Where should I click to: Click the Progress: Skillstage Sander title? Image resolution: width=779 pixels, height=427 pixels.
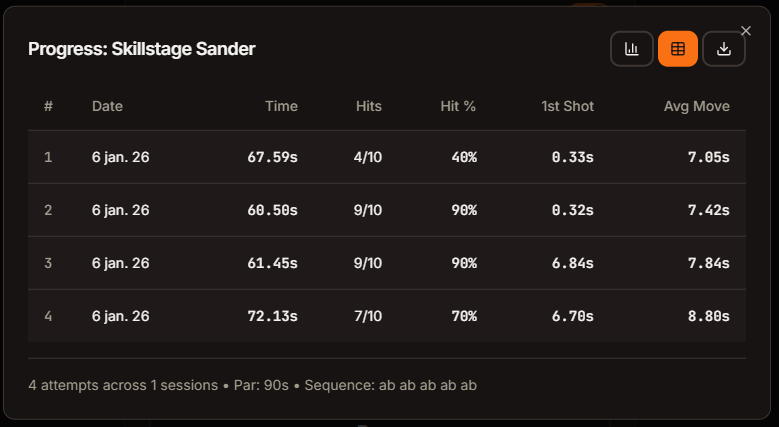141,49
